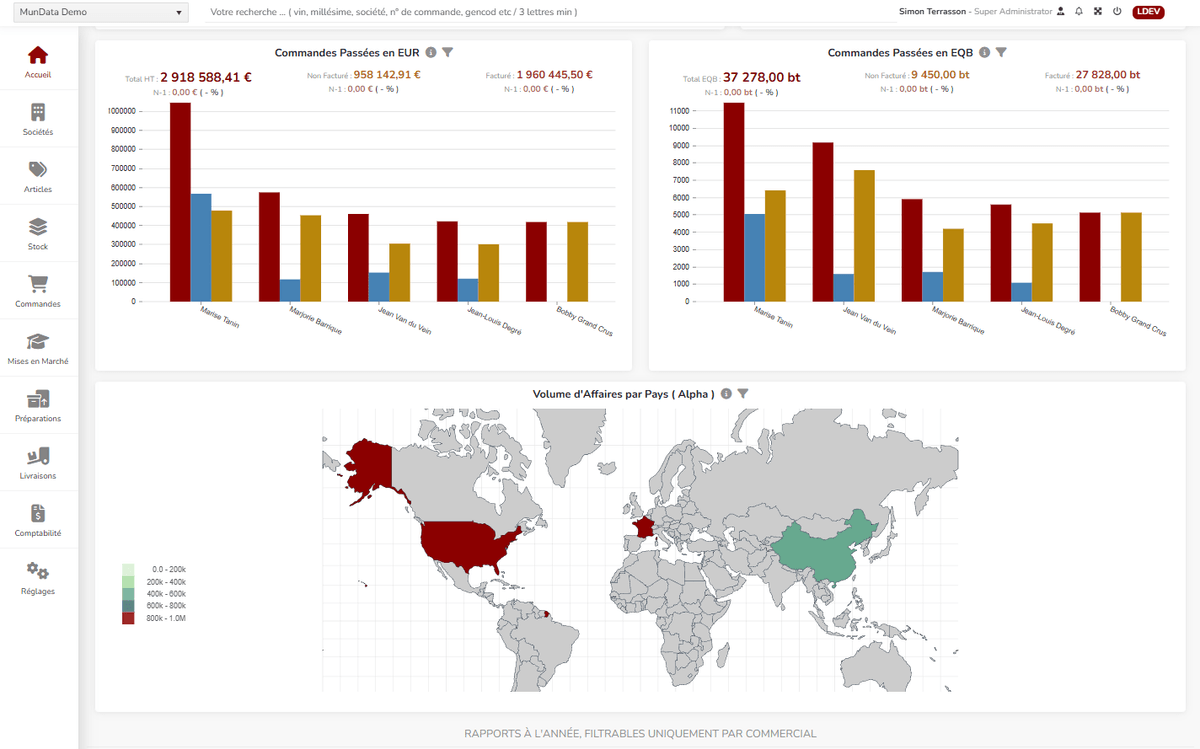This screenshot has height=749, width=1200.
Task: Open the user profile icon
Action: (1061, 12)
